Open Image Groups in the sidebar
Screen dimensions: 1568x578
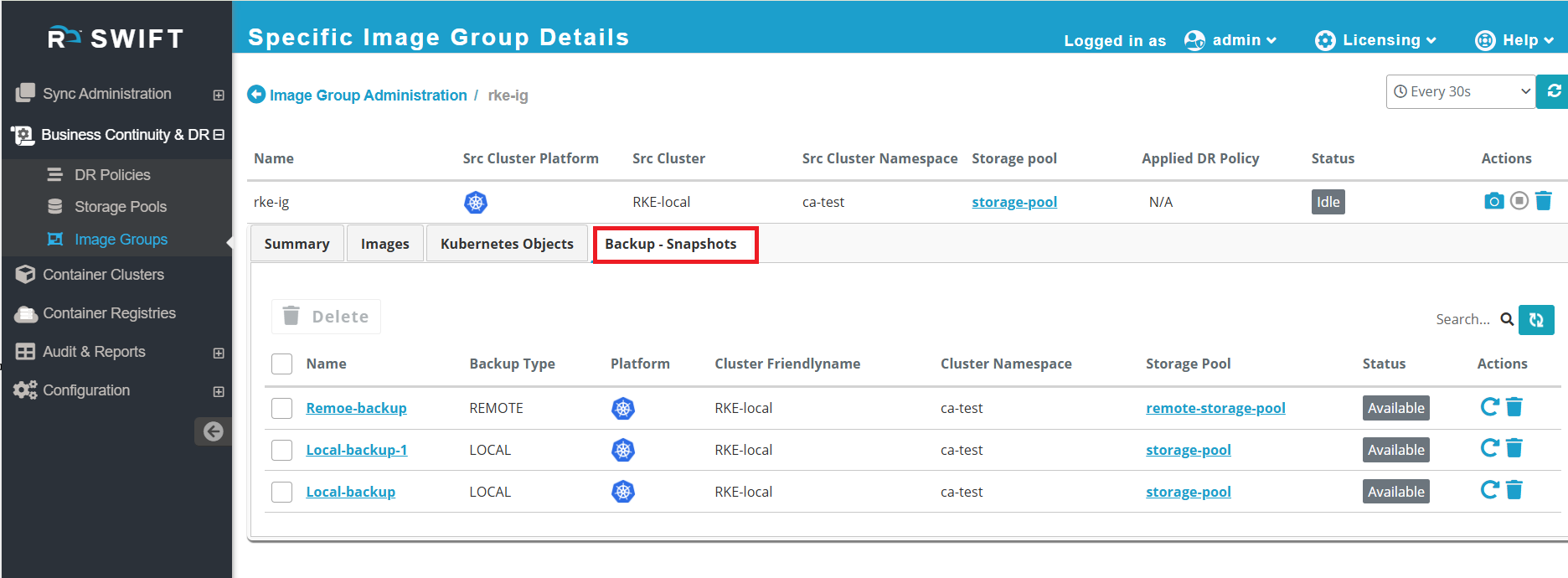click(x=121, y=239)
